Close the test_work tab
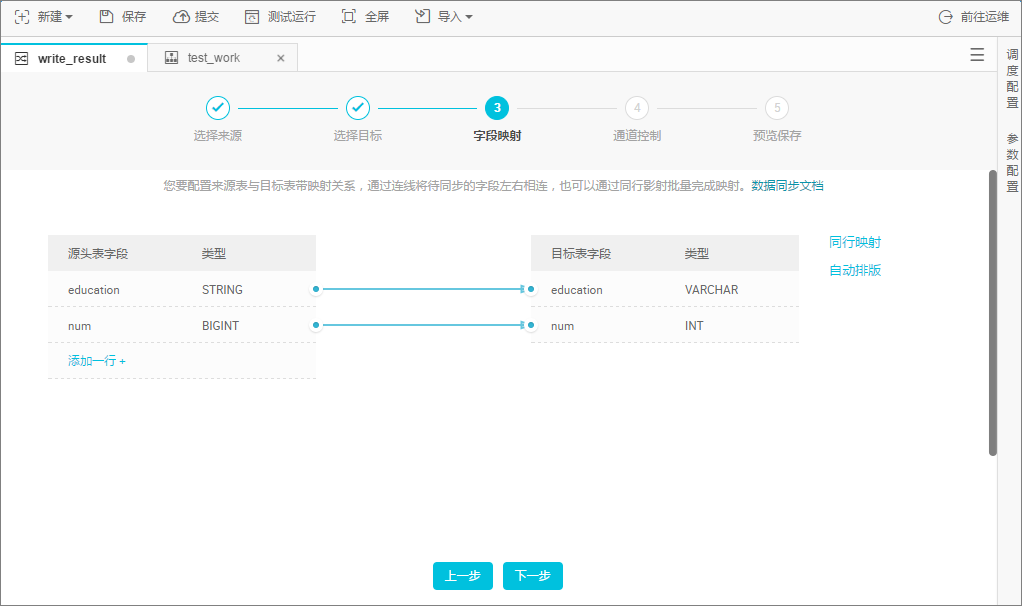The width and height of the screenshot is (1022, 606). (281, 58)
